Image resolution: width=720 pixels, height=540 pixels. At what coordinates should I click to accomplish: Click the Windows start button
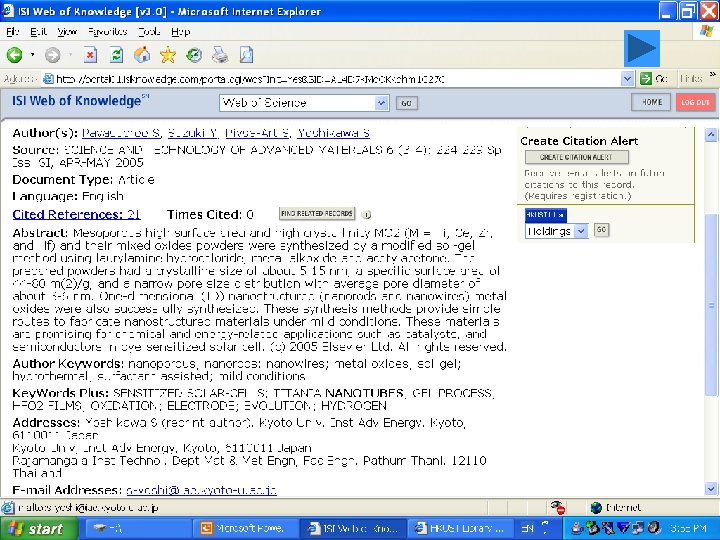(x=39, y=529)
